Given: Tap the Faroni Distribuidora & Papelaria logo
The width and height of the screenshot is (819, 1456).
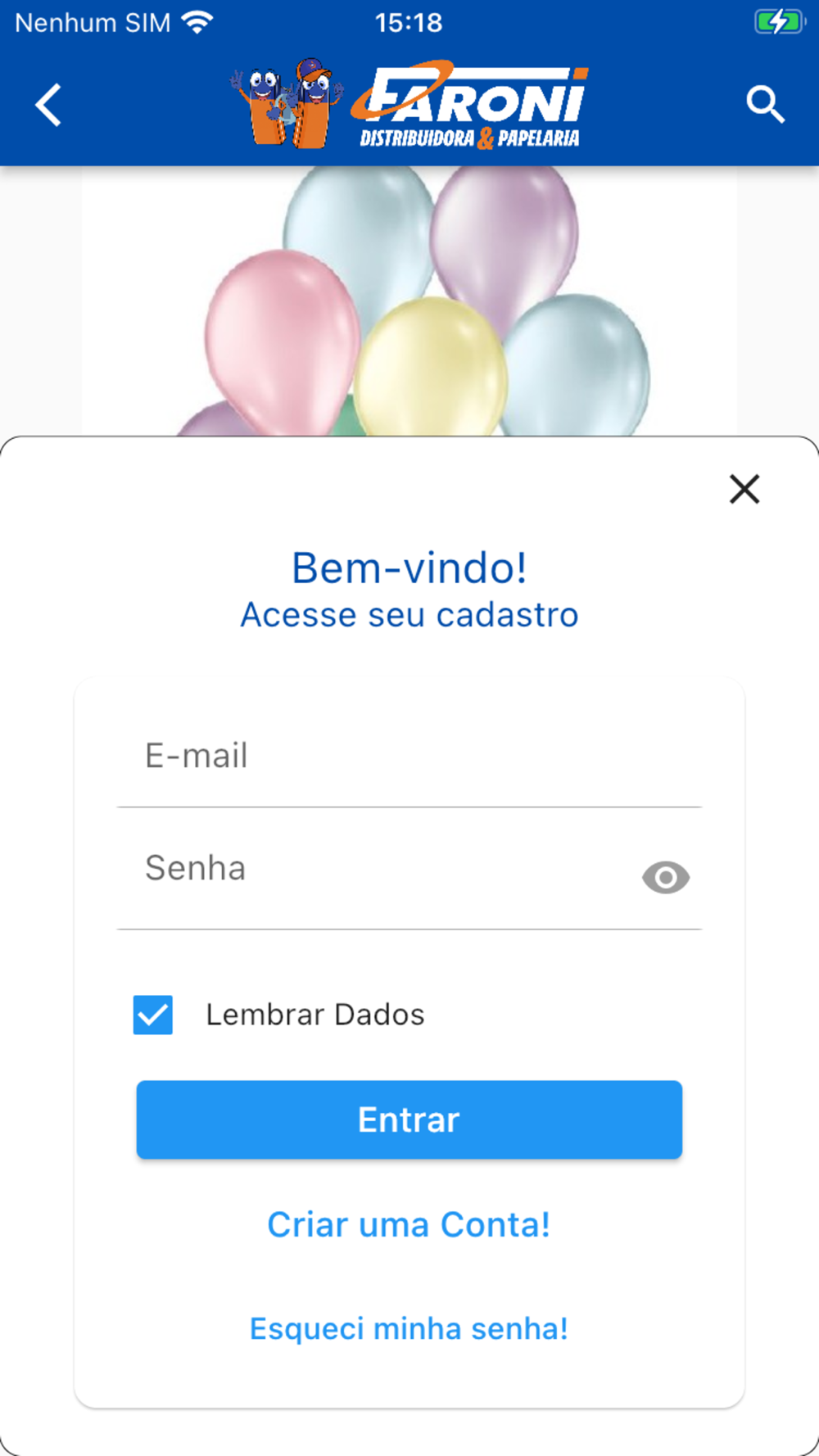Looking at the screenshot, I should tap(471, 106).
